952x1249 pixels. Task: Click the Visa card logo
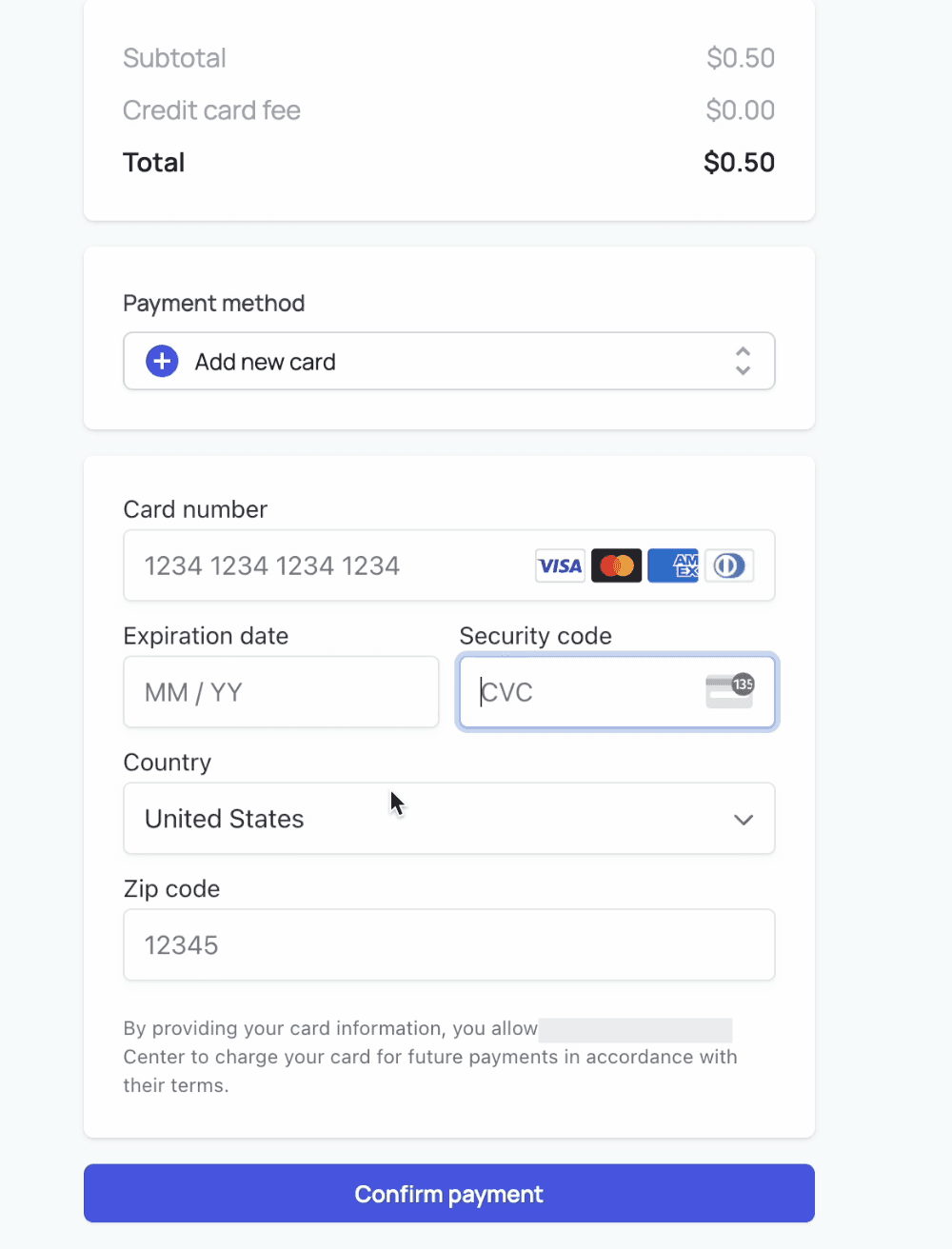(560, 566)
